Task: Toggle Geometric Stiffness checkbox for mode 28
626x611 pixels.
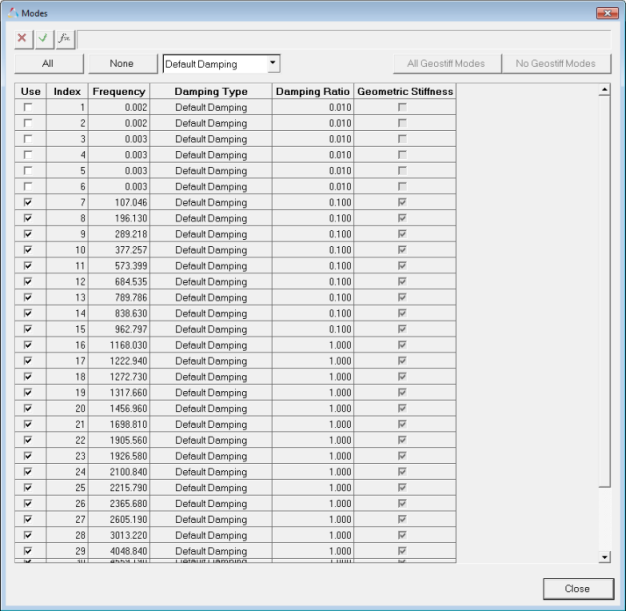Action: click(x=402, y=535)
